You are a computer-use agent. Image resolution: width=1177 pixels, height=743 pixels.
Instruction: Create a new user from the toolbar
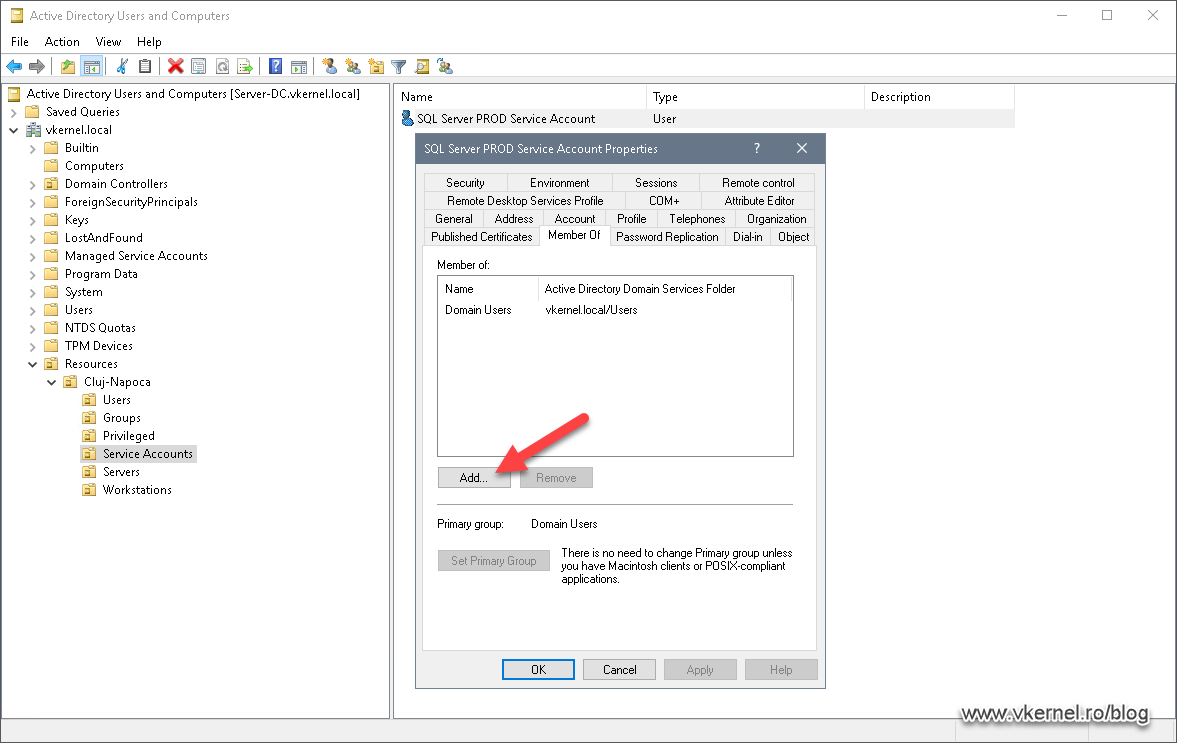329,66
